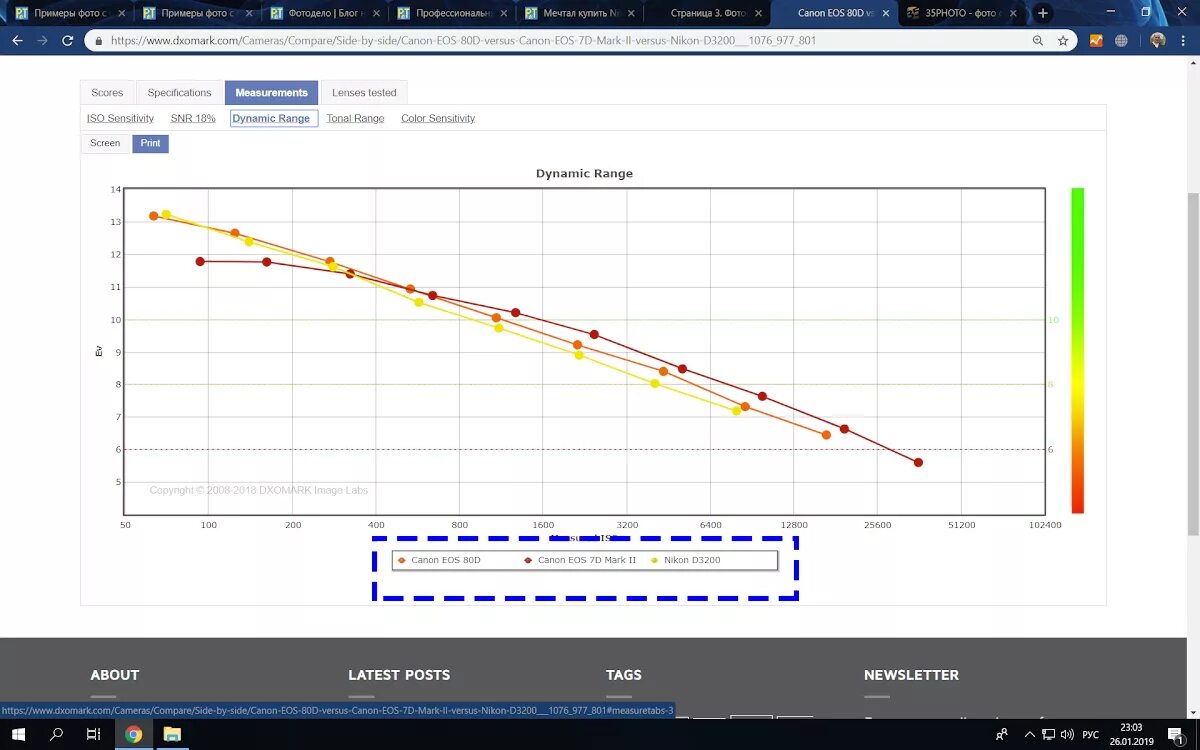Click the first Nikon D3200 yellow data point
Image resolution: width=1200 pixels, height=750 pixels.
tap(167, 214)
